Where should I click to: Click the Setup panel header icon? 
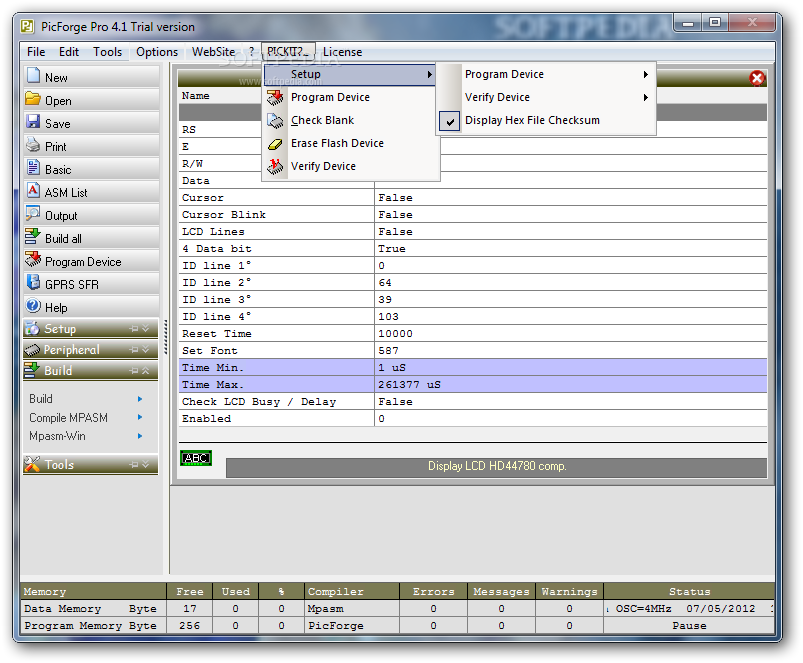pos(32,328)
